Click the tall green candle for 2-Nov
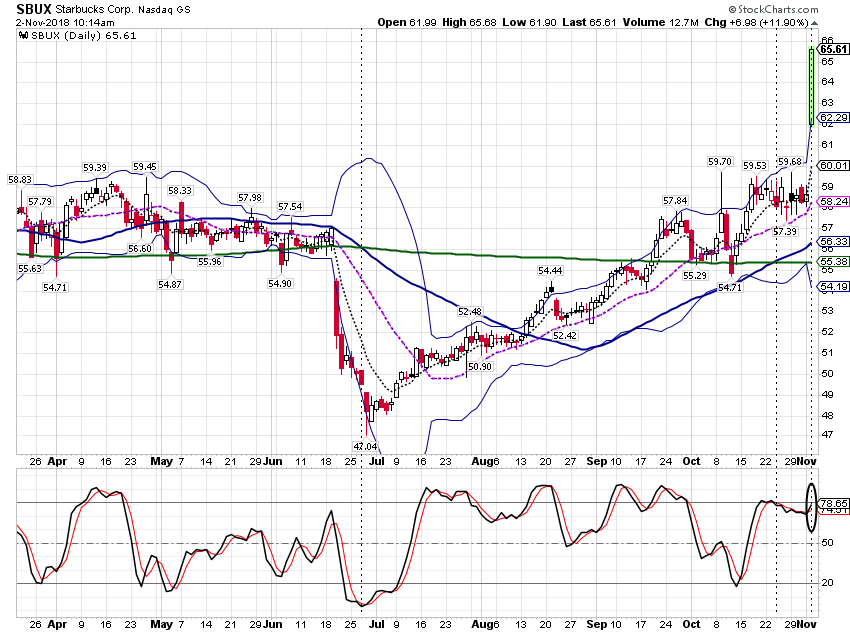The width and height of the screenshot is (850, 633). (812, 87)
